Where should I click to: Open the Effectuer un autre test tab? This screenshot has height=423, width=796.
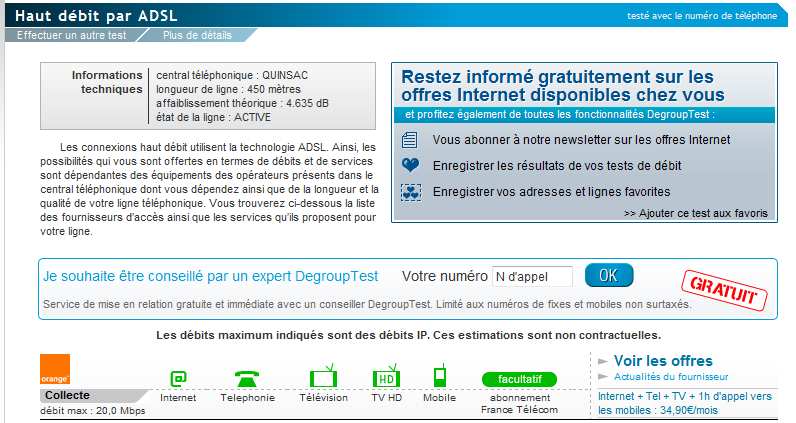click(72, 36)
